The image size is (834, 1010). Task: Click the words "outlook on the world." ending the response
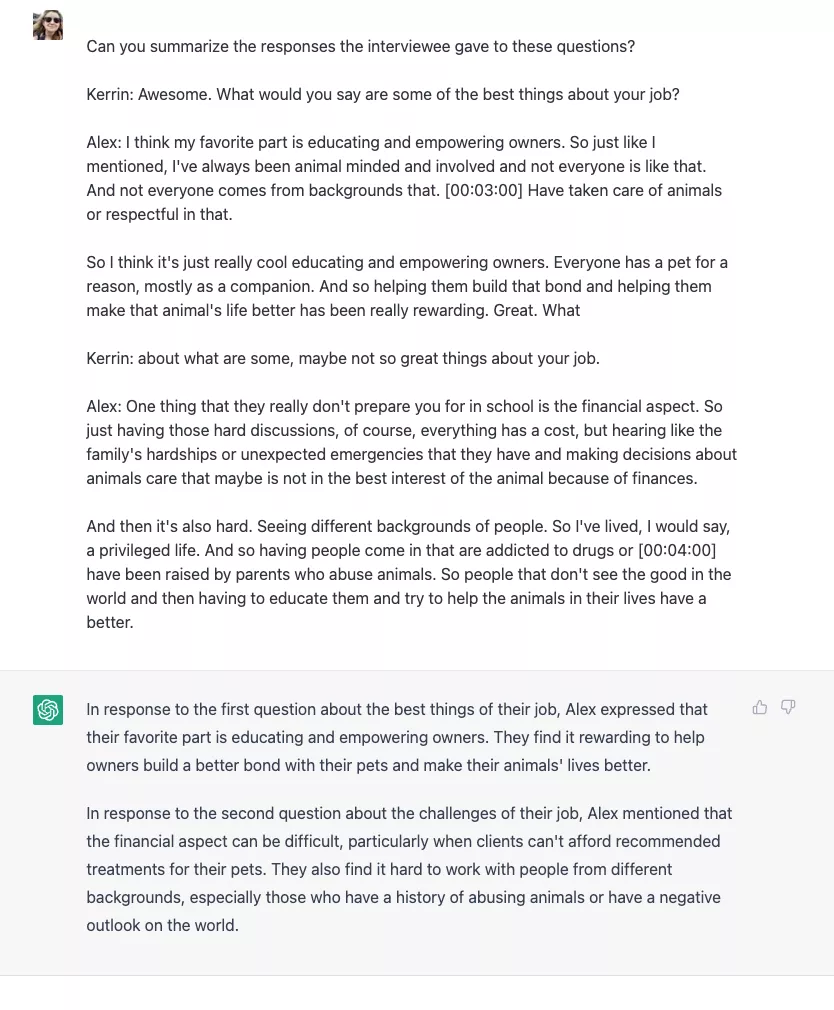[x=162, y=925]
